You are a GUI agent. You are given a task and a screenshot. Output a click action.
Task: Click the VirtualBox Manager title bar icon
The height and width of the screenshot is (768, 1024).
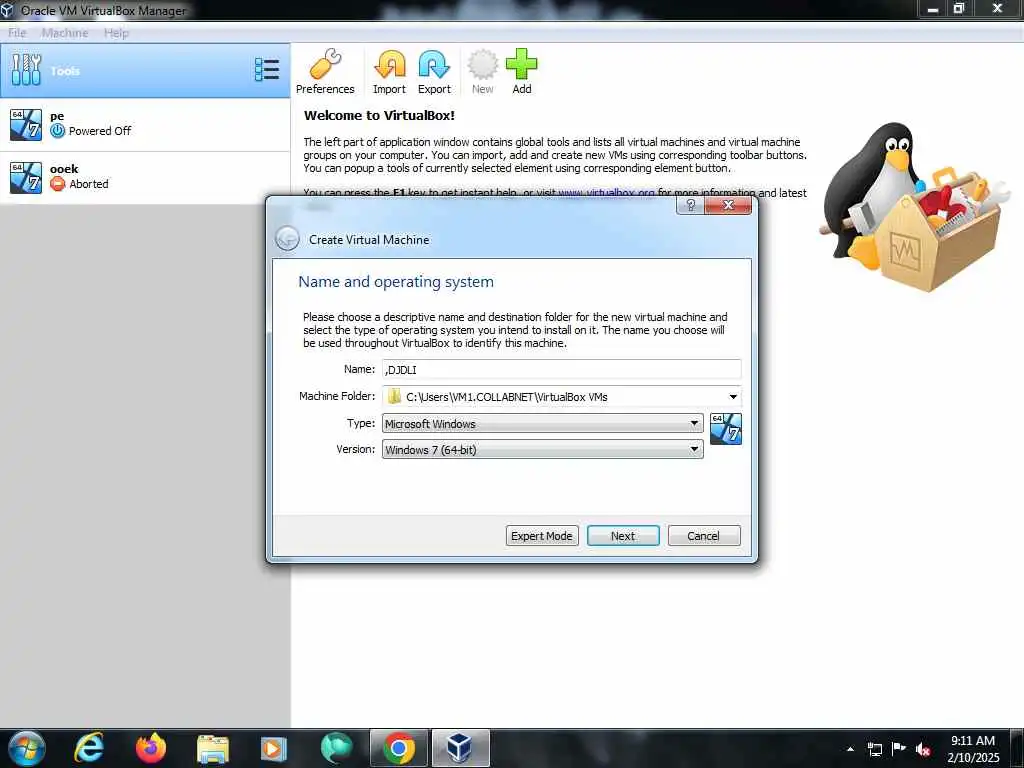point(7,9)
